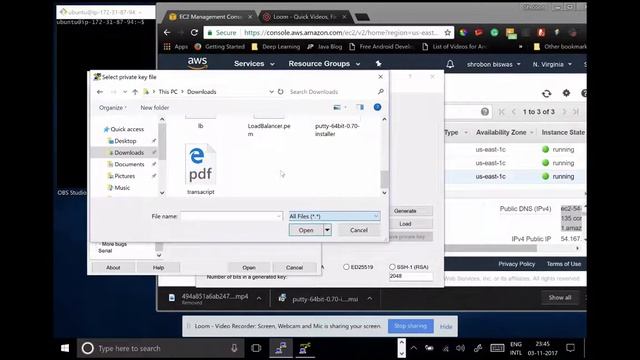640x360 pixels.
Task: Open the All Files type dropdown
Action: click(x=334, y=216)
